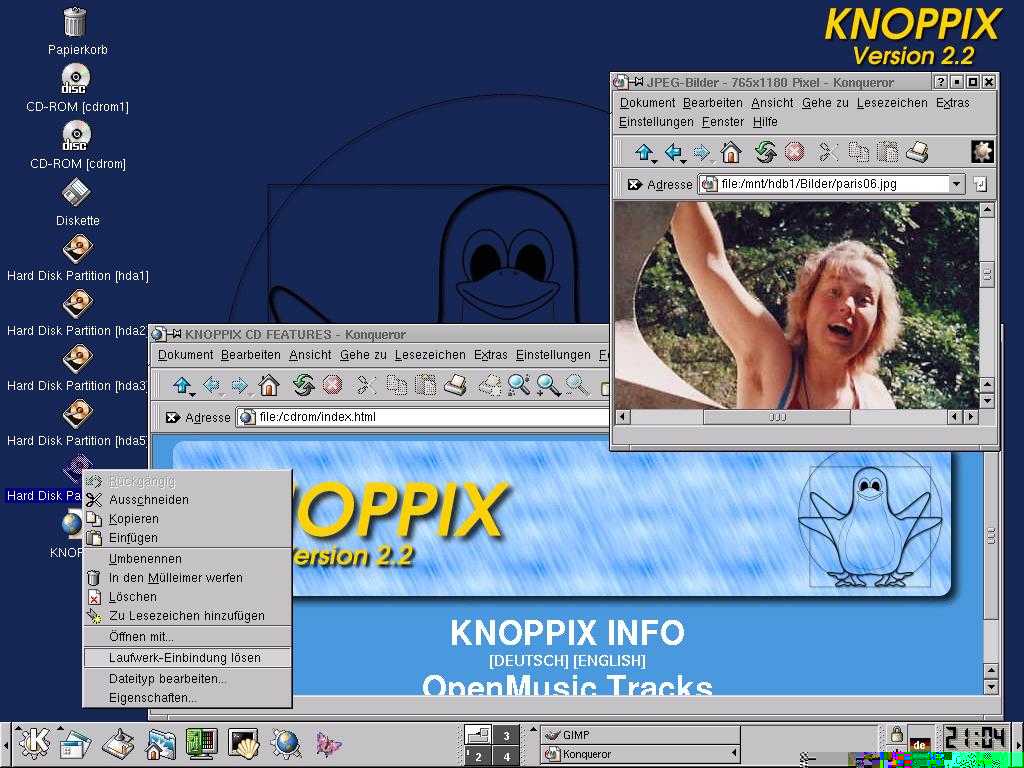The height and width of the screenshot is (768, 1024).
Task: Click the Home icon in JPEG-Bilder window toolbar
Action: (x=731, y=152)
